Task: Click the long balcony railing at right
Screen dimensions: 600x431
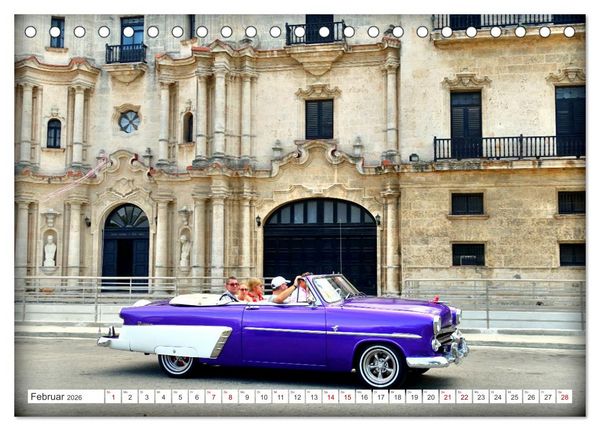Action: point(509,147)
